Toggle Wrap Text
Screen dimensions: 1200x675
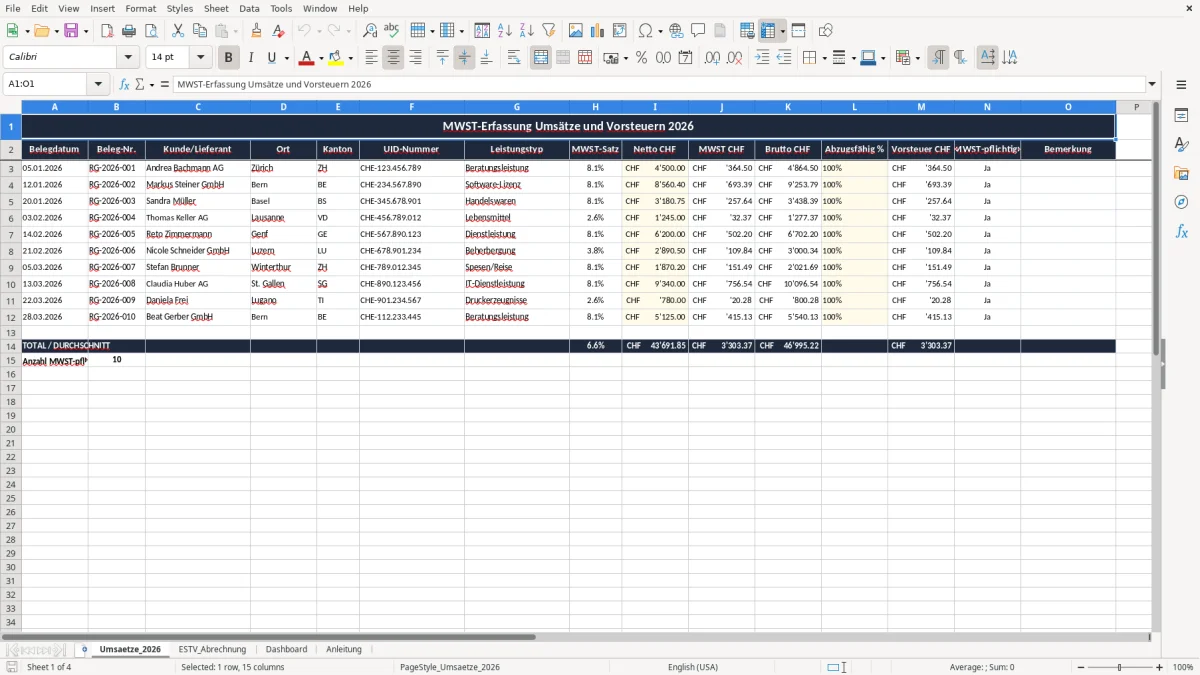[514, 58]
